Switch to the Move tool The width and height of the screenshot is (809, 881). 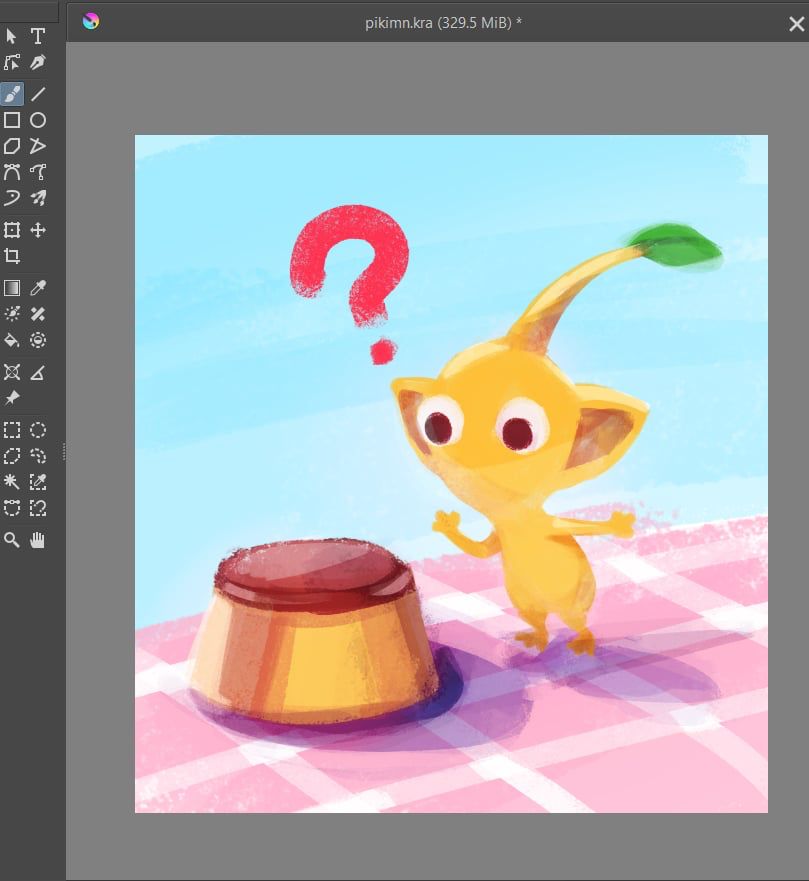(38, 230)
